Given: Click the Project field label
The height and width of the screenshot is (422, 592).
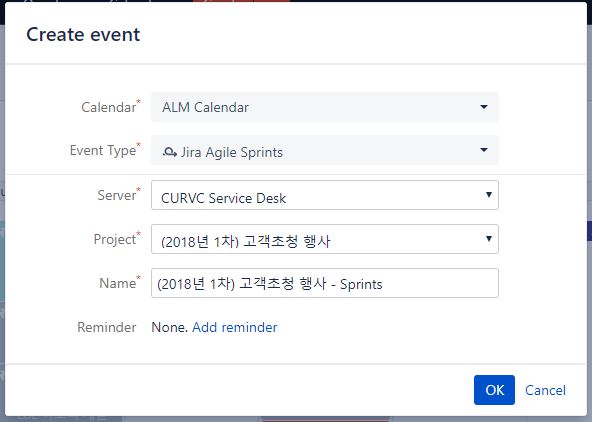Looking at the screenshot, I should click(x=115, y=239).
